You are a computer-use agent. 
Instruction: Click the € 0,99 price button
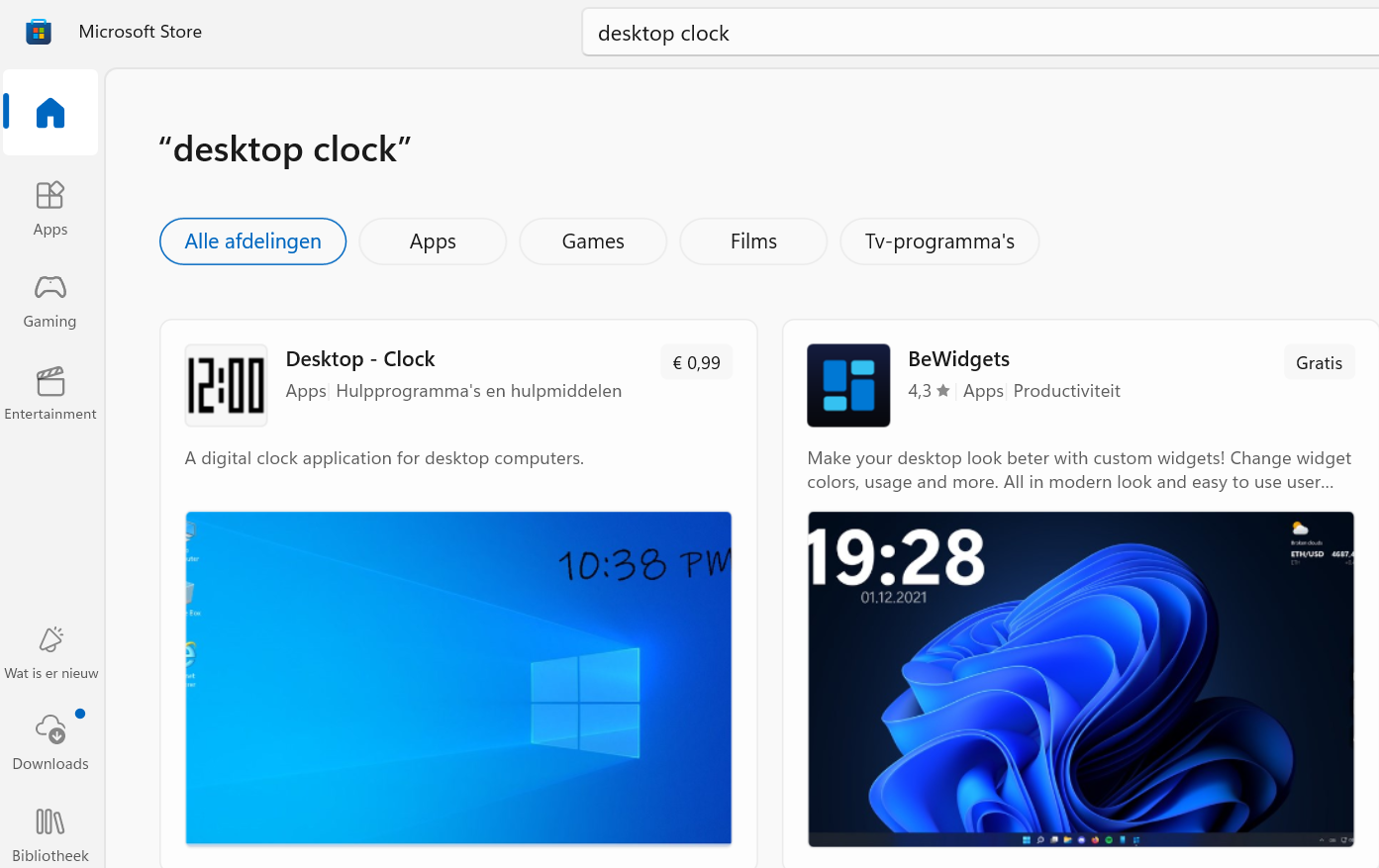click(x=696, y=362)
